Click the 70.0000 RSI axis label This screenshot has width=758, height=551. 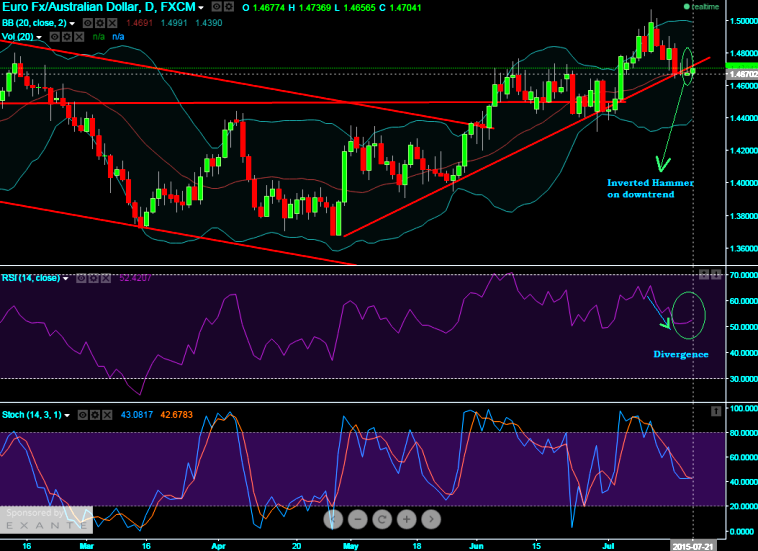pyautogui.click(x=743, y=275)
